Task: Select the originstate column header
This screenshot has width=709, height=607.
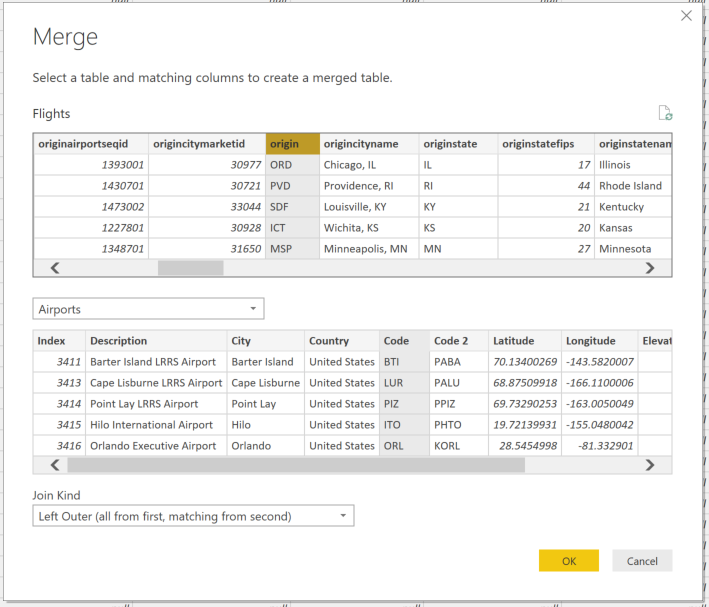Action: click(455, 144)
